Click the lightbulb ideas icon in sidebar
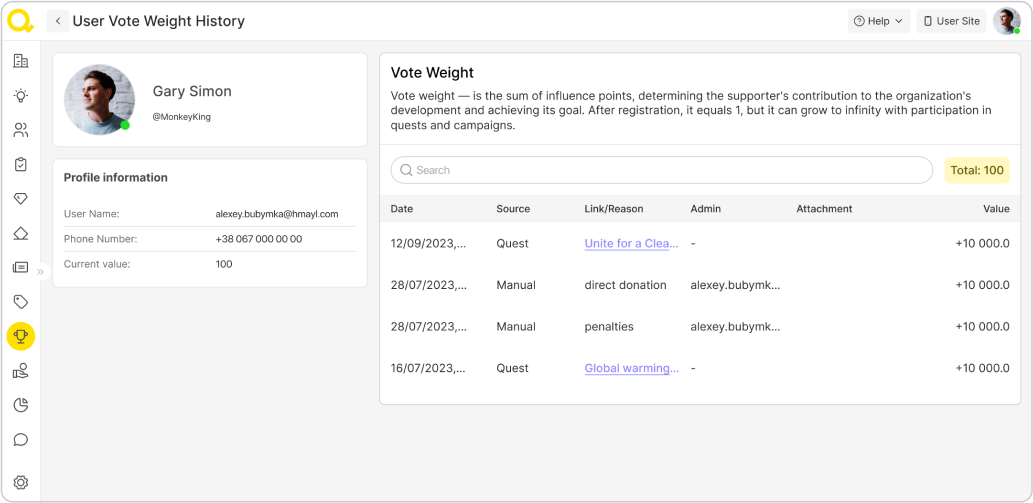 click(x=20, y=96)
